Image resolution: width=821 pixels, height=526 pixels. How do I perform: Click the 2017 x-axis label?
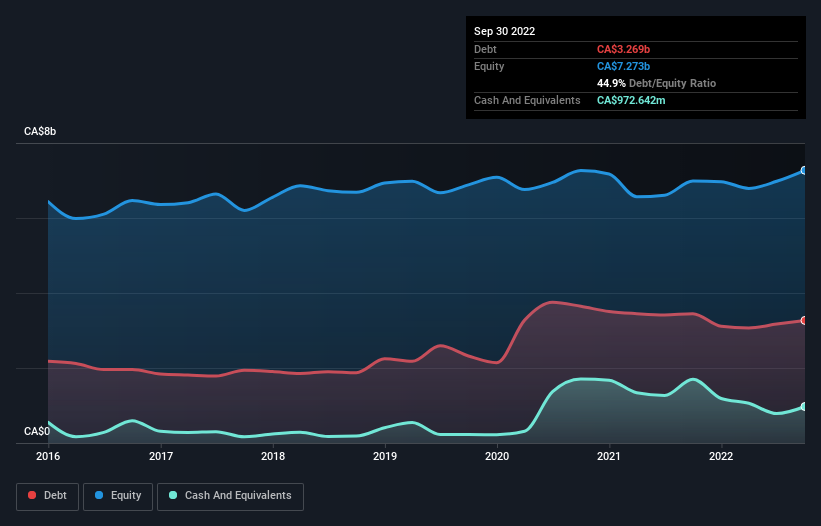point(161,456)
